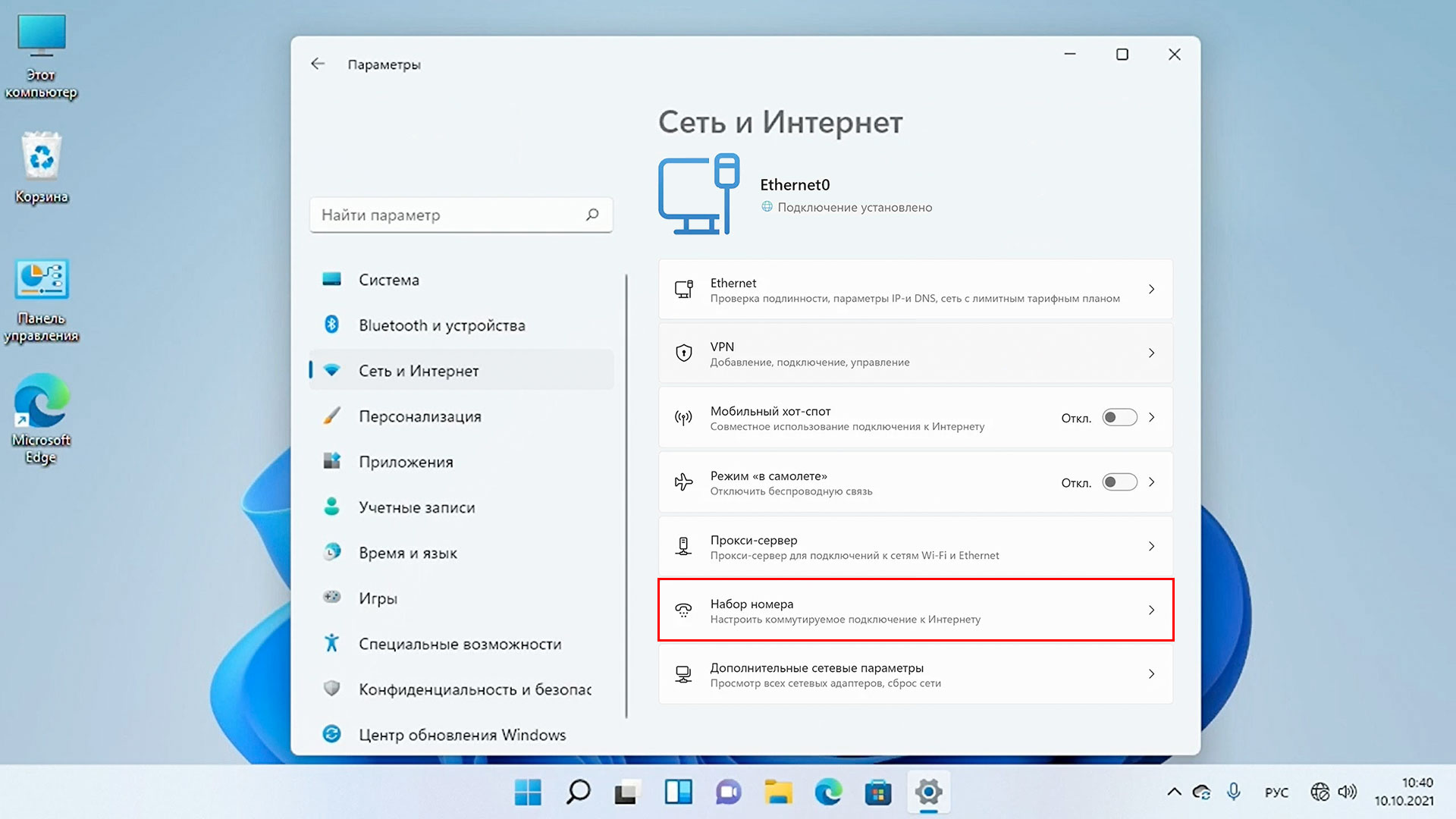Turn on Режим «в самолете» switch
This screenshot has width=1456, height=819.
click(x=1119, y=482)
